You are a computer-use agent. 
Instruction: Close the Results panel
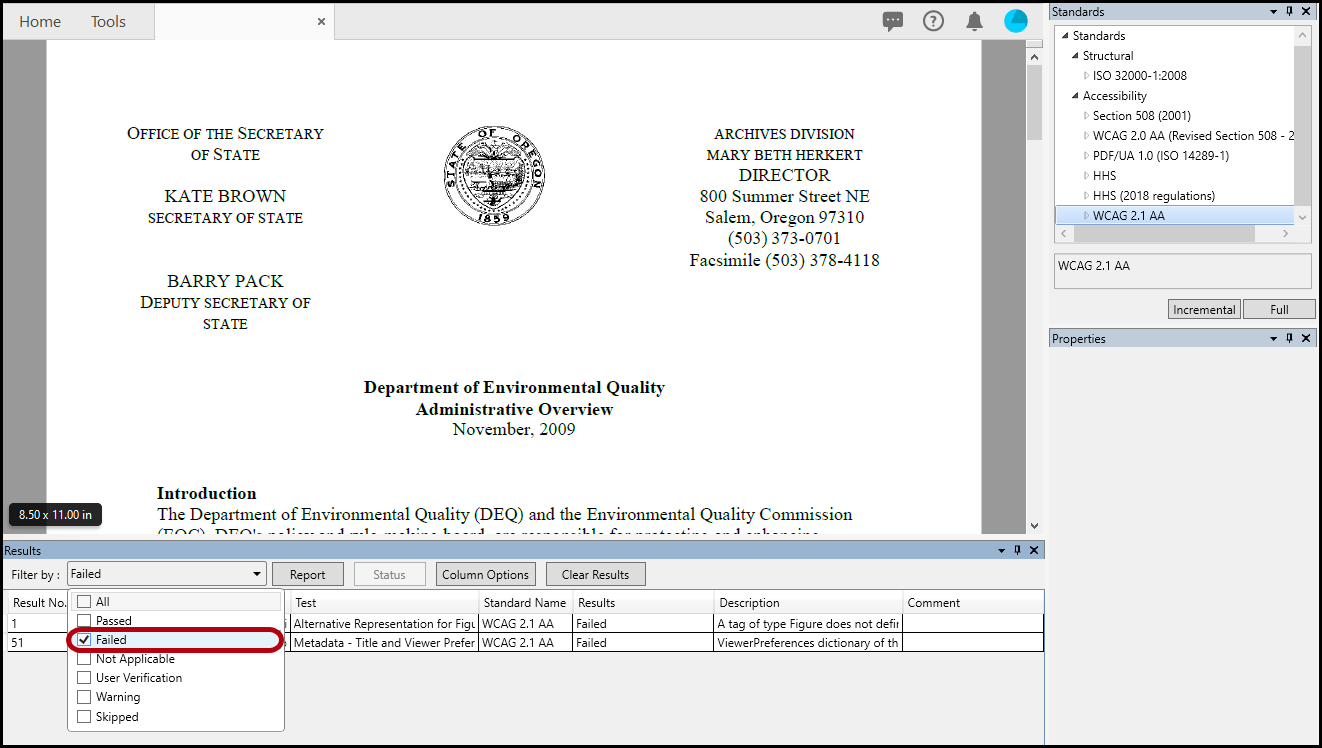point(1034,551)
